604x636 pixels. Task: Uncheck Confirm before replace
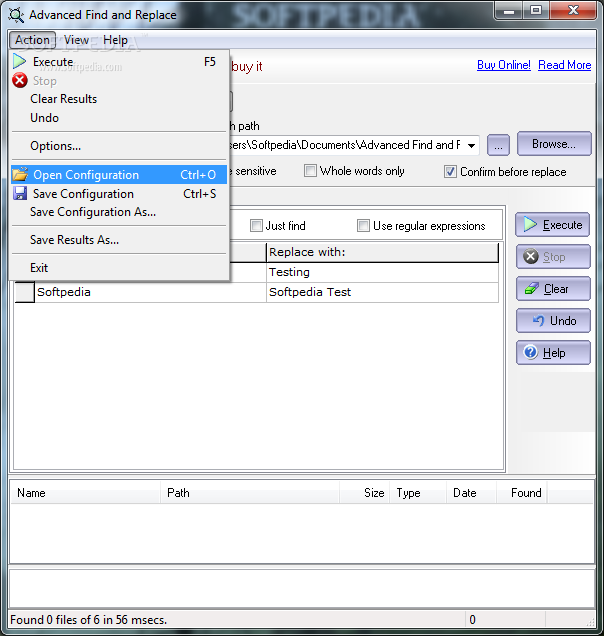tap(450, 172)
